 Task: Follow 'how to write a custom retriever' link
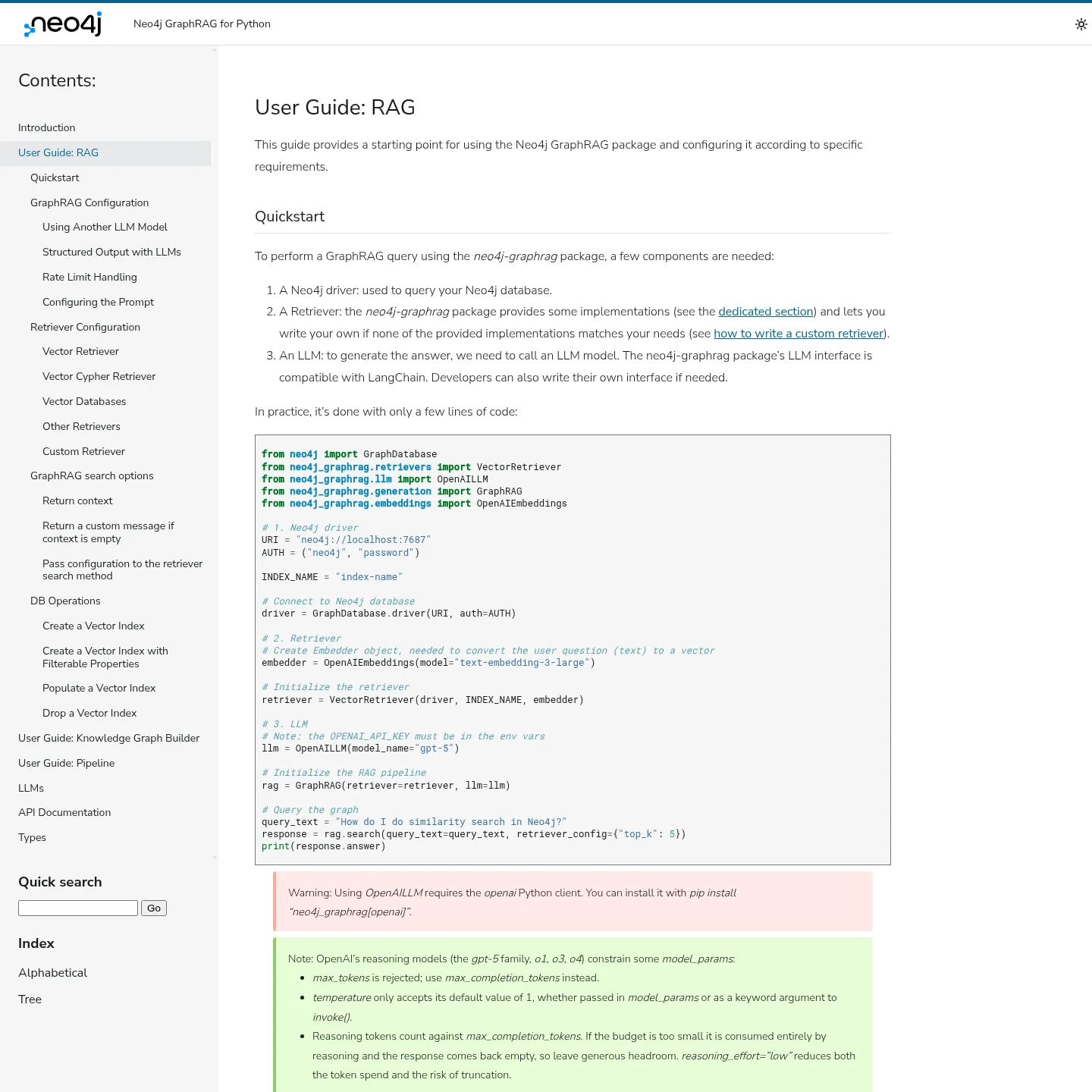(x=799, y=334)
